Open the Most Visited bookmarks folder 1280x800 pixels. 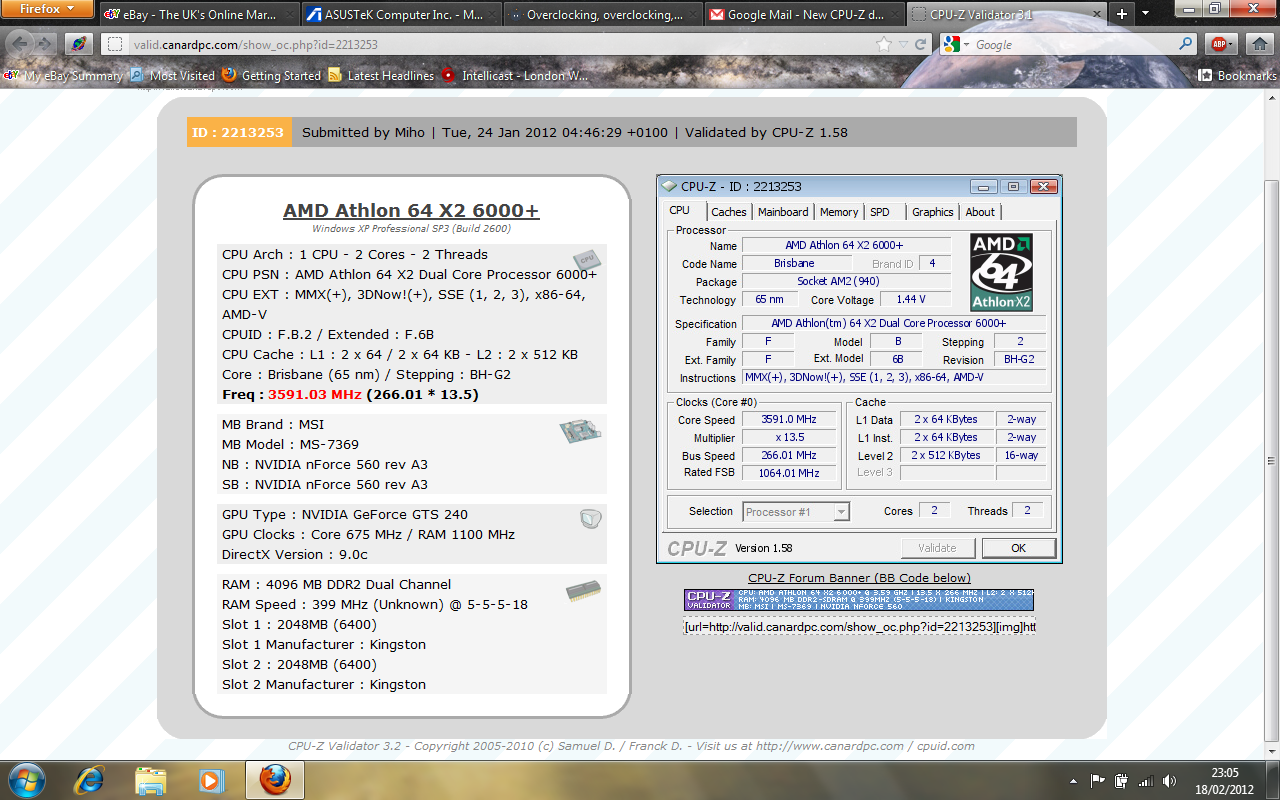pyautogui.click(x=172, y=75)
